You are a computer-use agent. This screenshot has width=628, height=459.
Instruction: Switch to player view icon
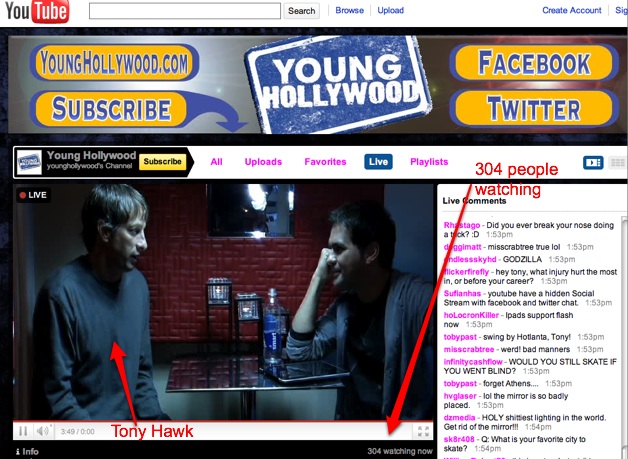pyautogui.click(x=593, y=163)
